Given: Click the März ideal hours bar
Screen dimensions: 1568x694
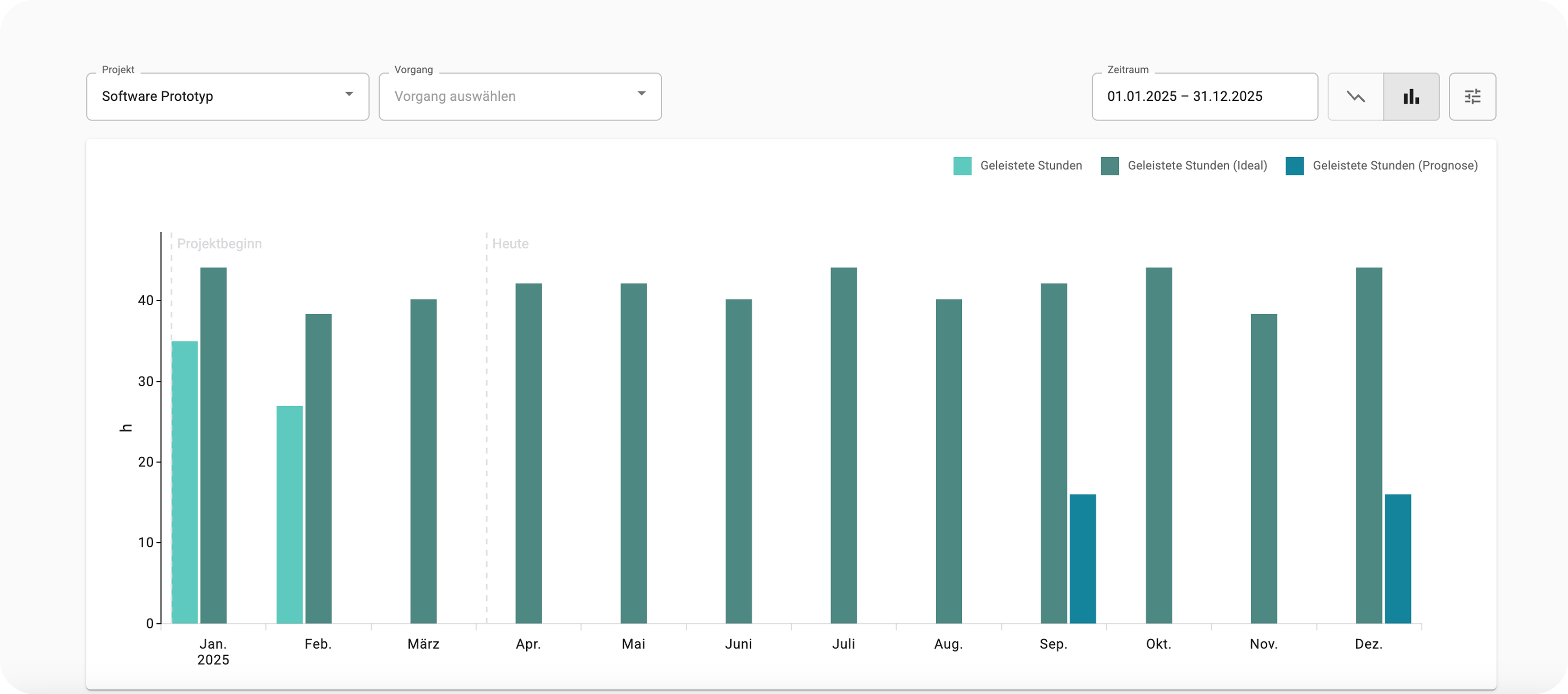Looking at the screenshot, I should [423, 461].
